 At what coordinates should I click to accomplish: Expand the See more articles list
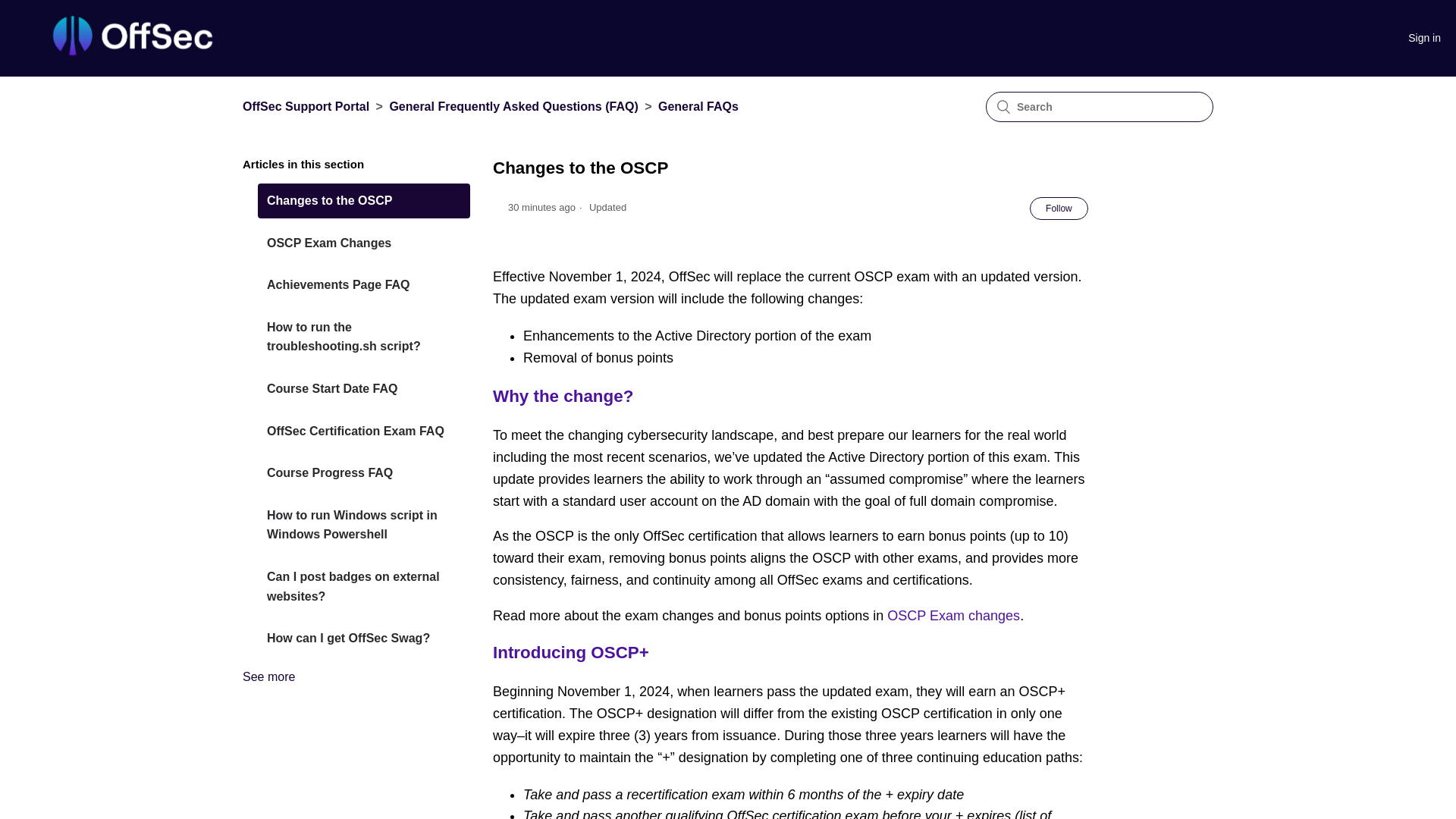click(x=269, y=677)
